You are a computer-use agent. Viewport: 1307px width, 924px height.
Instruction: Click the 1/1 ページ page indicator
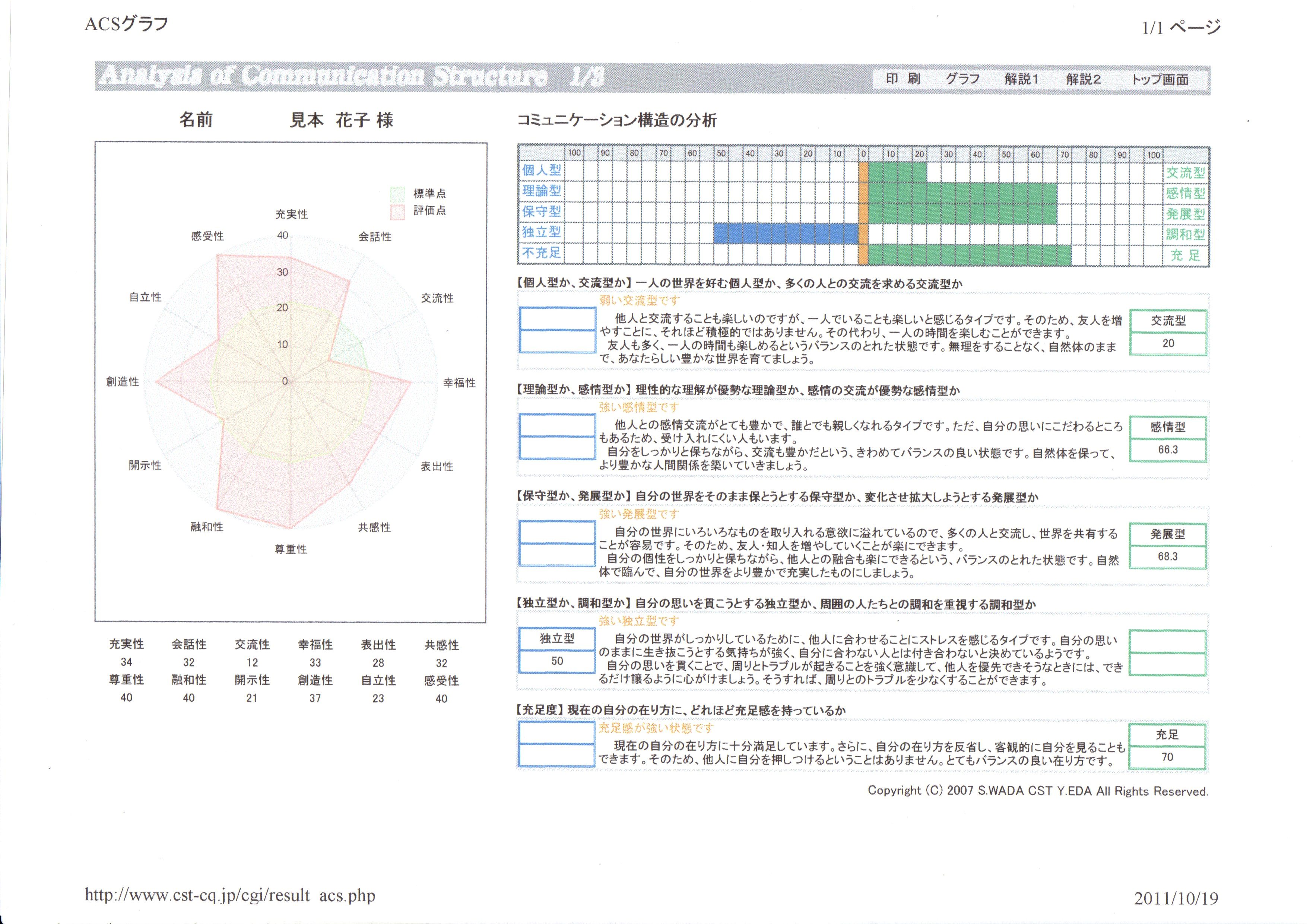(1181, 27)
